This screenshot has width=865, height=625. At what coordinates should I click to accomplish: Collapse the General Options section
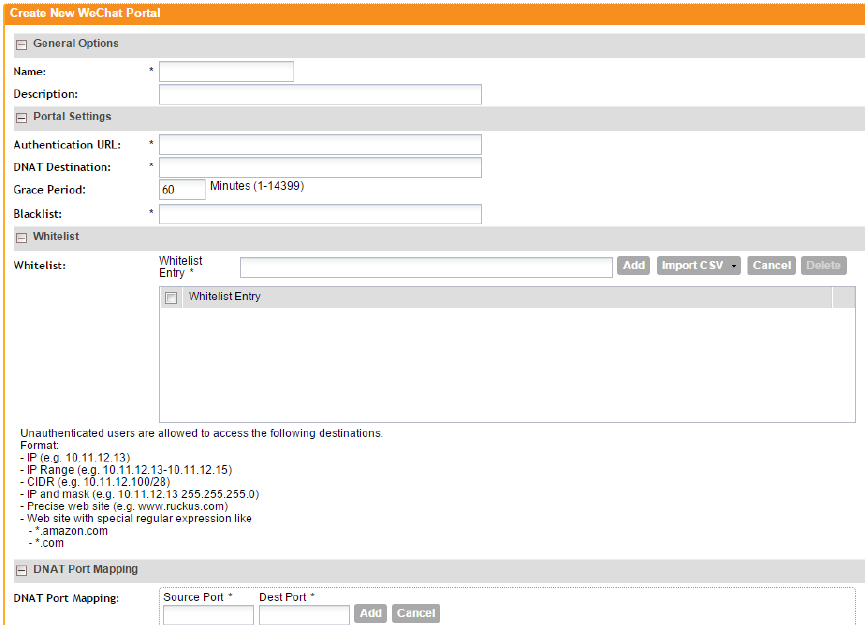(21, 45)
